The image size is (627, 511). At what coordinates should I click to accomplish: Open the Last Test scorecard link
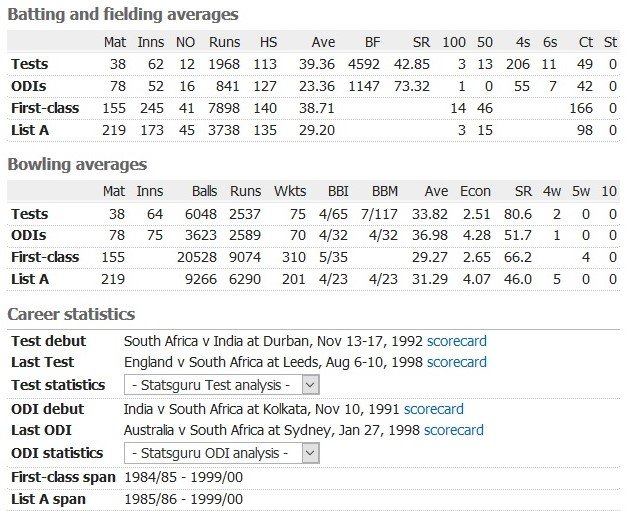click(457, 362)
